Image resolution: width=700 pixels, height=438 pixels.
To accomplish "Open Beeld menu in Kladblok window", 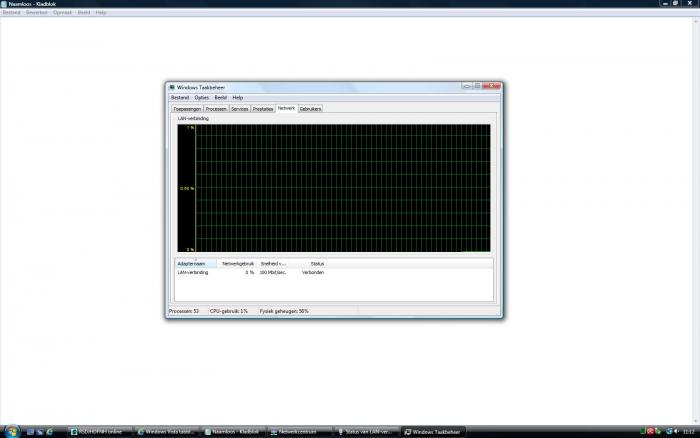I will pos(83,13).
